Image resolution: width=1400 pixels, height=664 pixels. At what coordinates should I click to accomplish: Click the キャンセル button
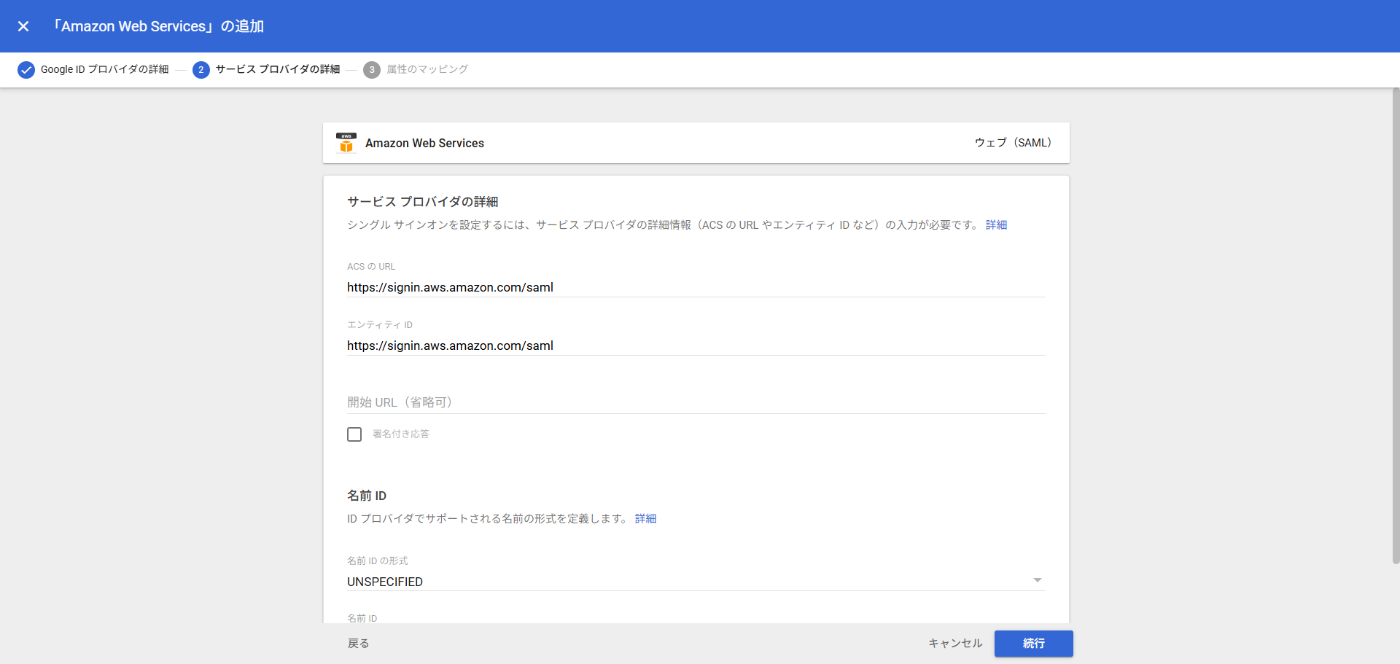click(x=955, y=643)
